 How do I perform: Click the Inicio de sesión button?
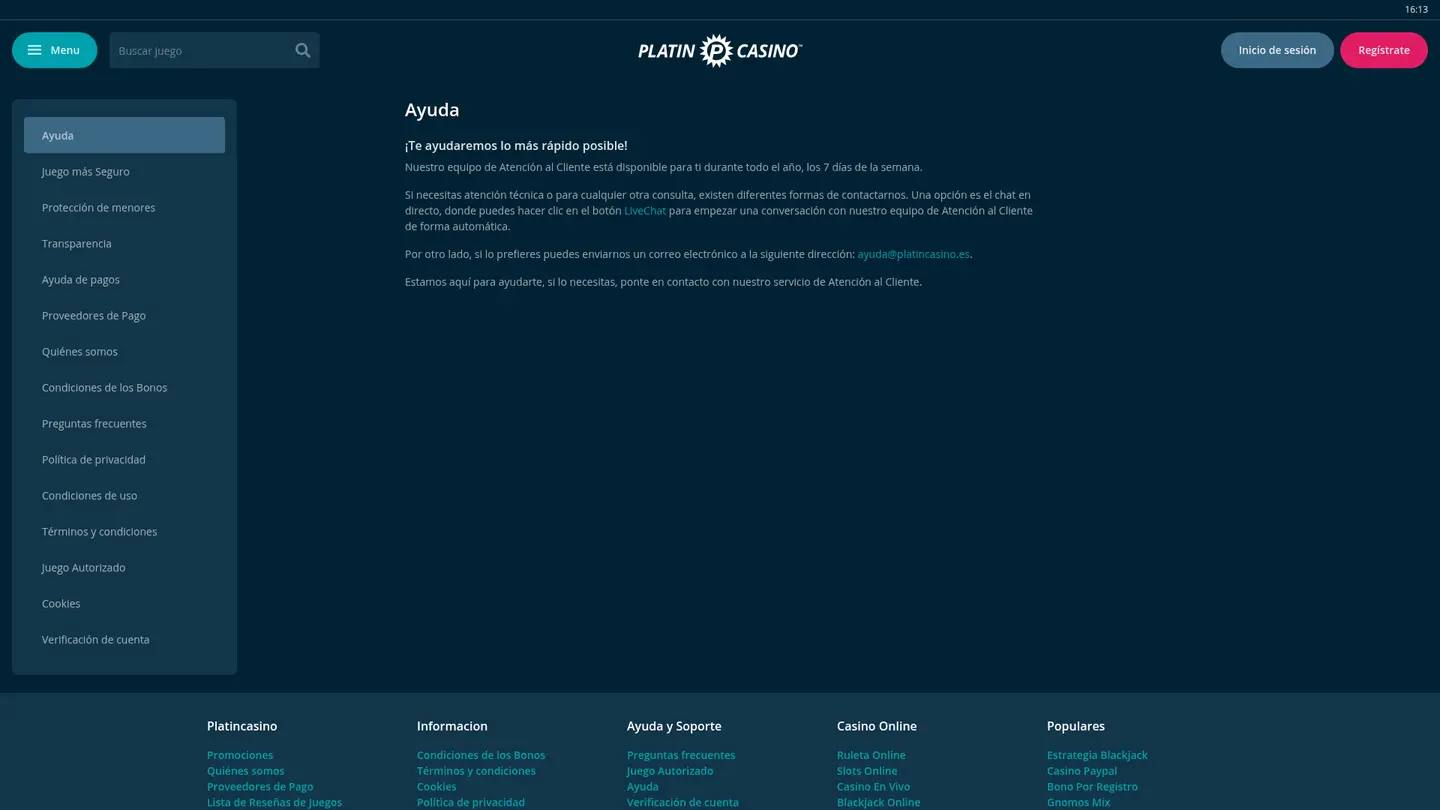(1277, 50)
